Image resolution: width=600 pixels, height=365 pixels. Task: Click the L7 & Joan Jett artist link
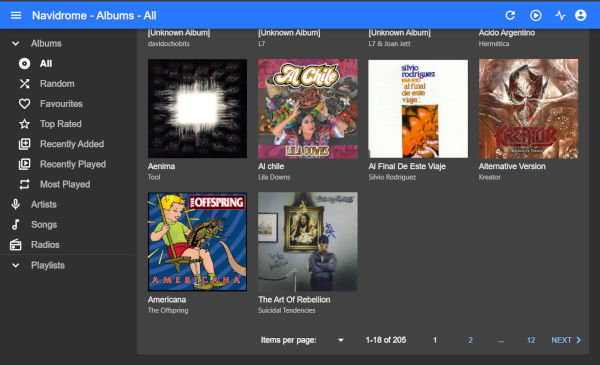[389, 44]
